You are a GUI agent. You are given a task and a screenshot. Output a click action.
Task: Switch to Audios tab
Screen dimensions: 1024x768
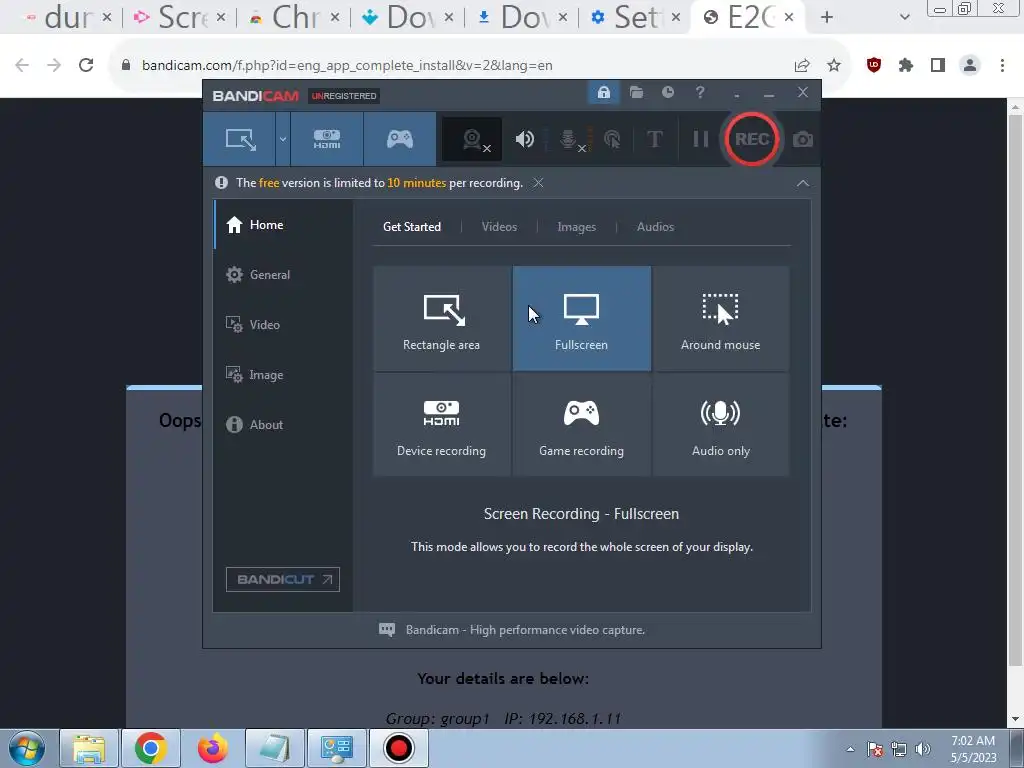pos(655,227)
